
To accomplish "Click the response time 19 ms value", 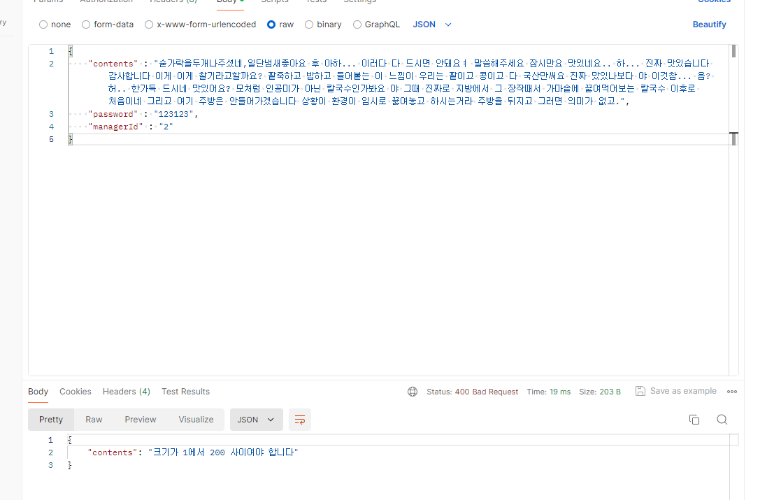I will tap(560, 392).
